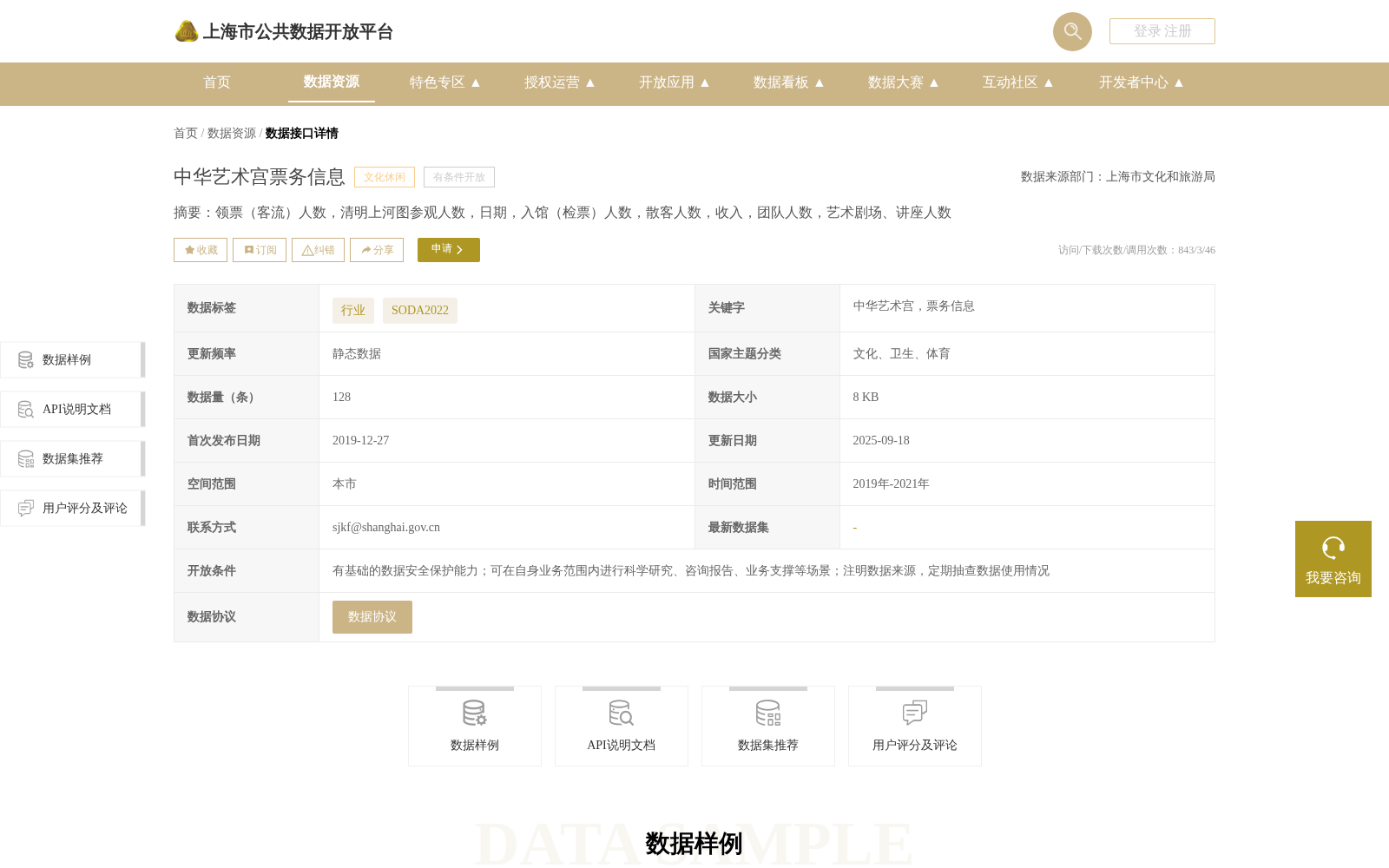Click 用户评分及评论 icon in left sidebar
1389x868 pixels.
tap(26, 509)
